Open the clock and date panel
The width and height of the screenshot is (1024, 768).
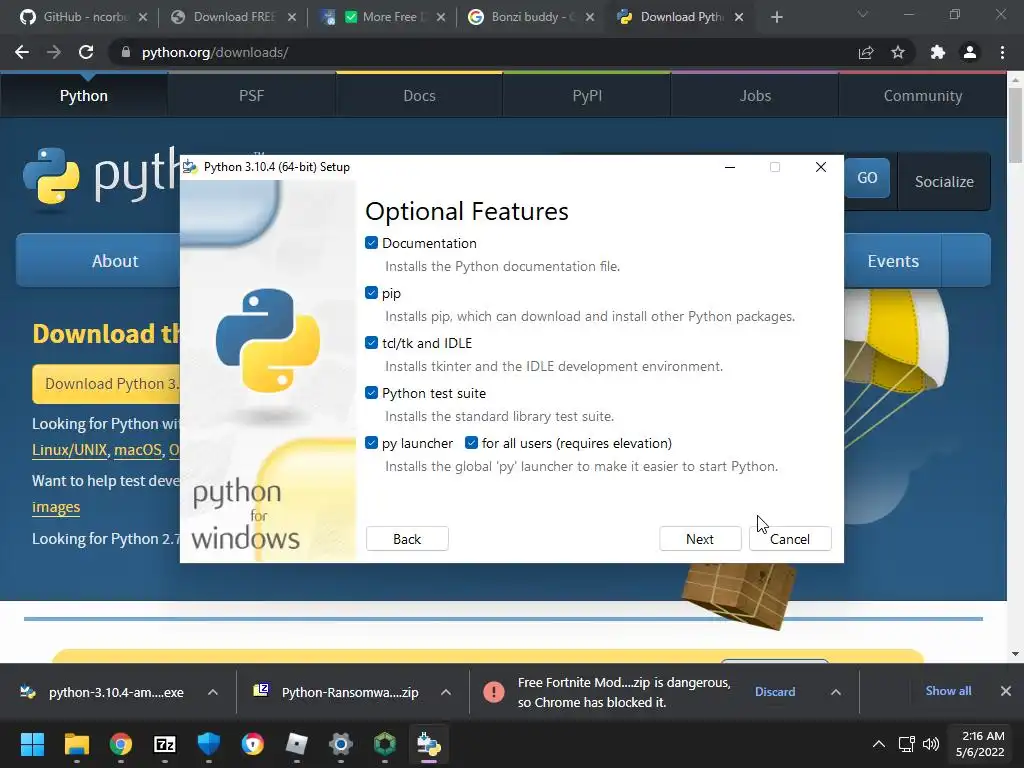(x=981, y=744)
